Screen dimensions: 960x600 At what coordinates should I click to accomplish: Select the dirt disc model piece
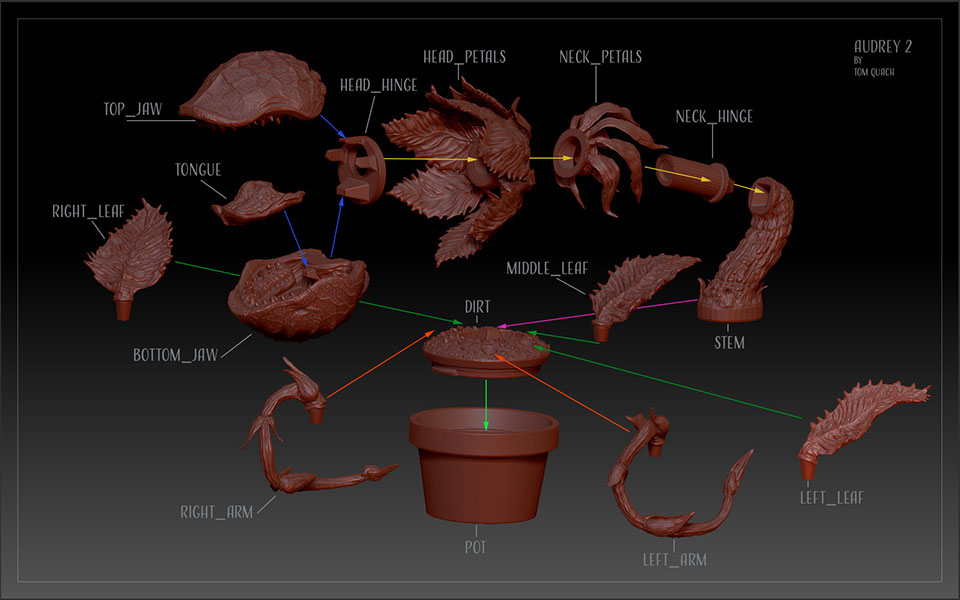coord(486,347)
